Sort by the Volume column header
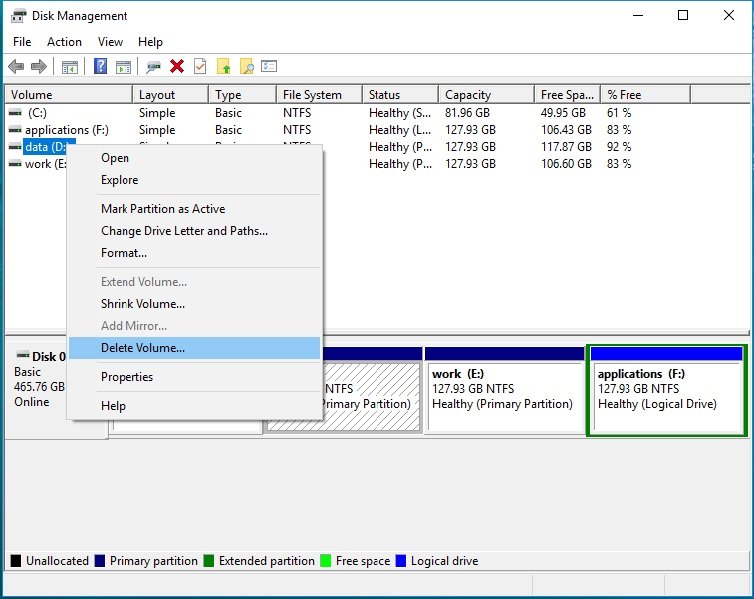 [69, 95]
